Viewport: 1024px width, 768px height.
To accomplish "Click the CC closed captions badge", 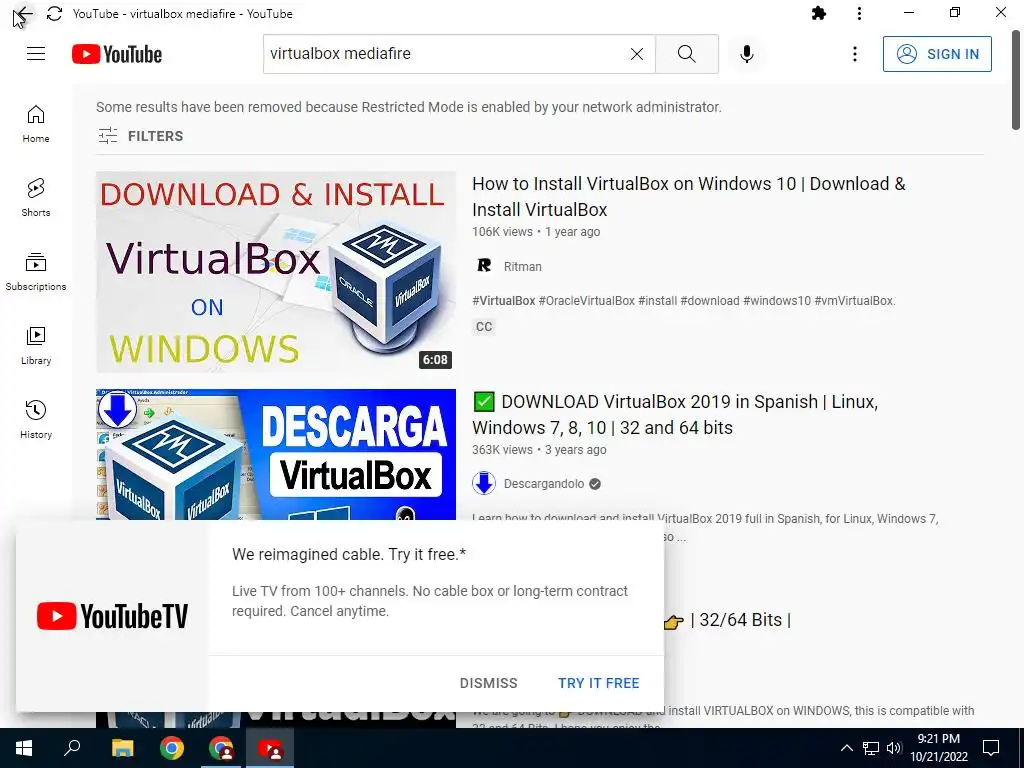I will (x=484, y=327).
